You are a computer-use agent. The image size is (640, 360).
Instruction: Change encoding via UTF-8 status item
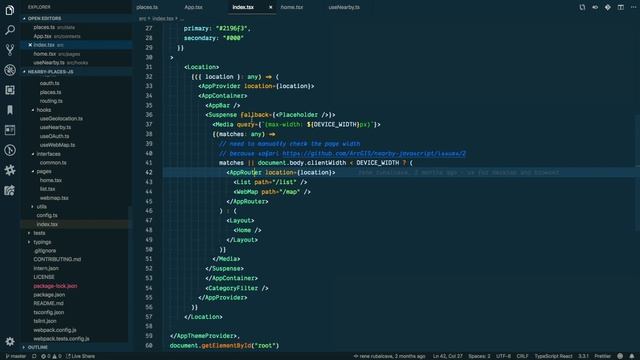(503, 356)
